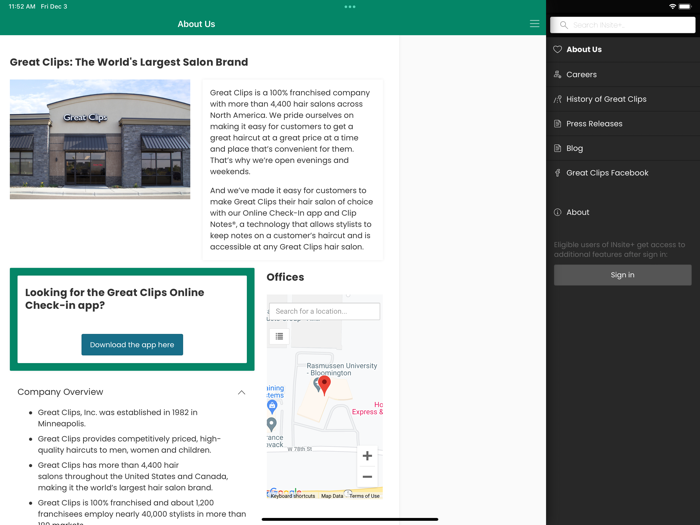
Task: Open the Careers menu item
Action: coord(623,75)
